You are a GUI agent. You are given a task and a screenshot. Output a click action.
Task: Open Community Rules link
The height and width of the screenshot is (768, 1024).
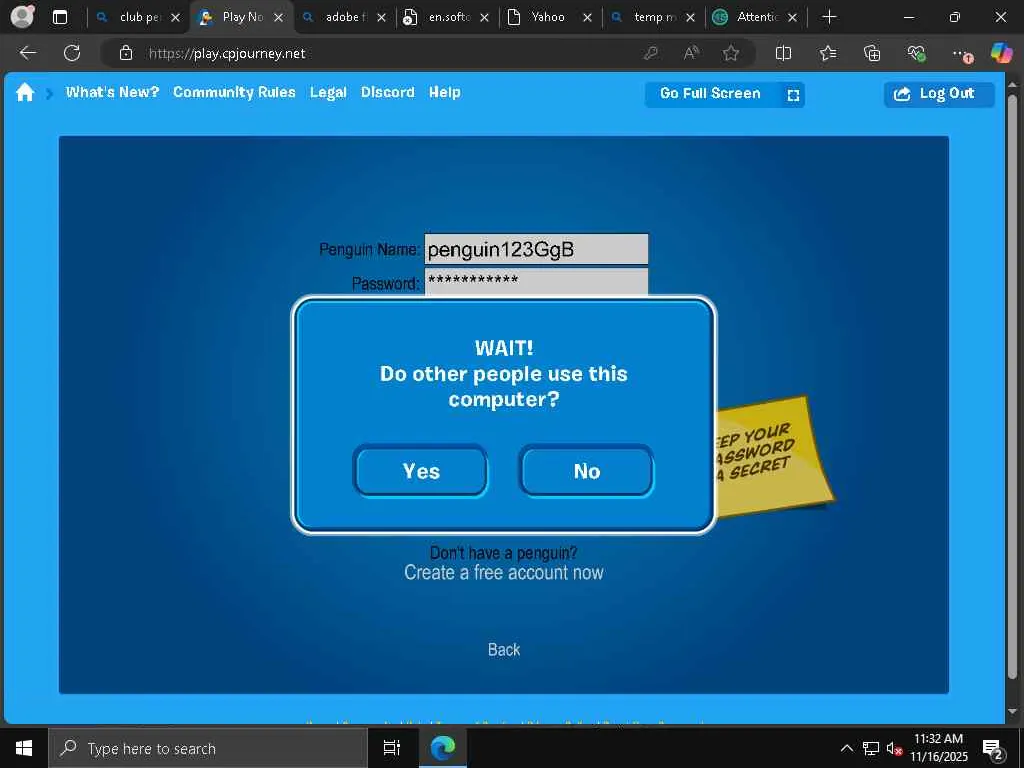point(234,92)
